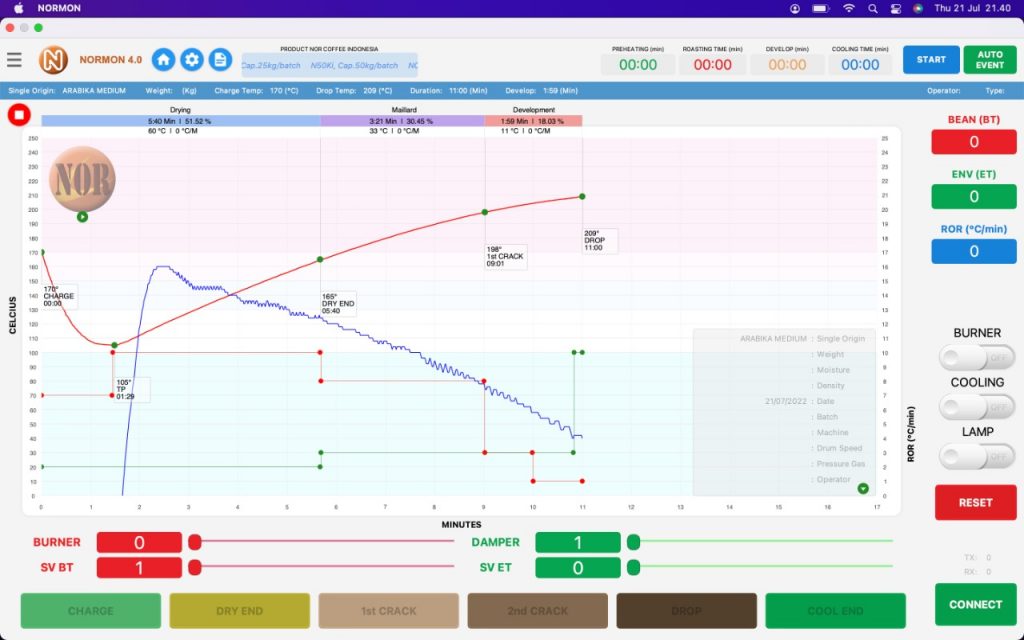1024x640 pixels.
Task: Adjust the SV BT slider handle
Action: (195, 567)
